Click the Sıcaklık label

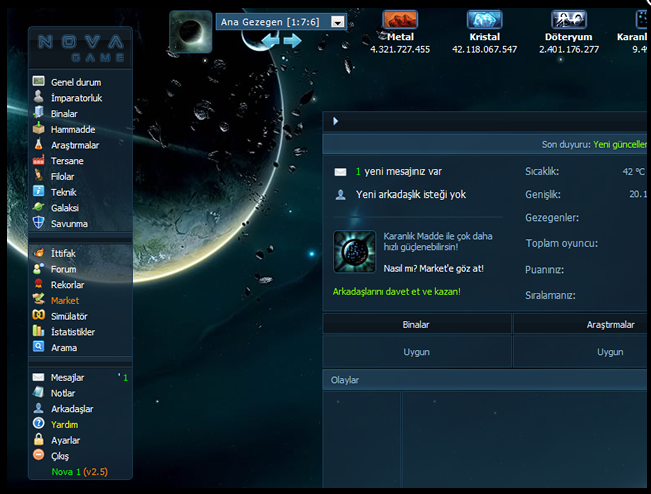(542, 171)
